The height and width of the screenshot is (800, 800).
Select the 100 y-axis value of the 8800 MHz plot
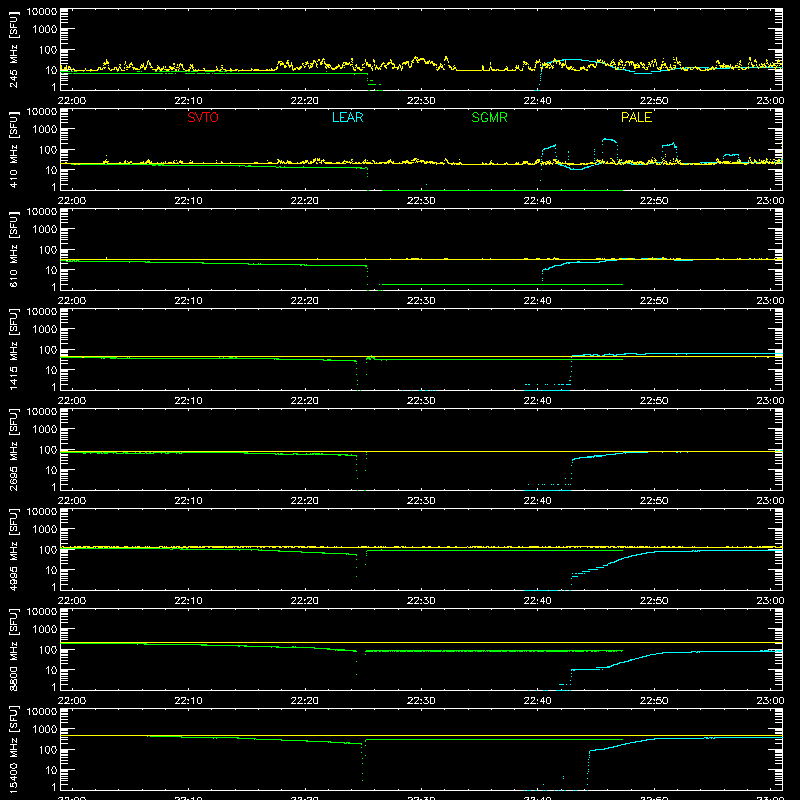pyautogui.click(x=48, y=649)
